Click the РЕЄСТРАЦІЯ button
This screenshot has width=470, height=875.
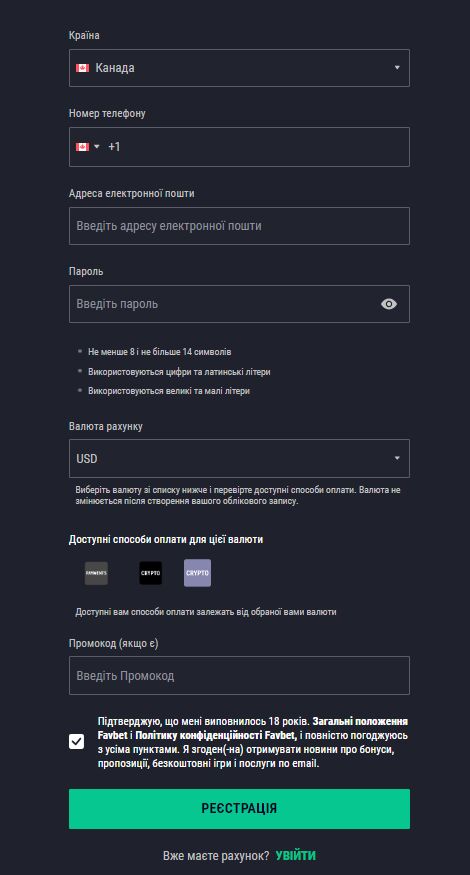coord(239,809)
